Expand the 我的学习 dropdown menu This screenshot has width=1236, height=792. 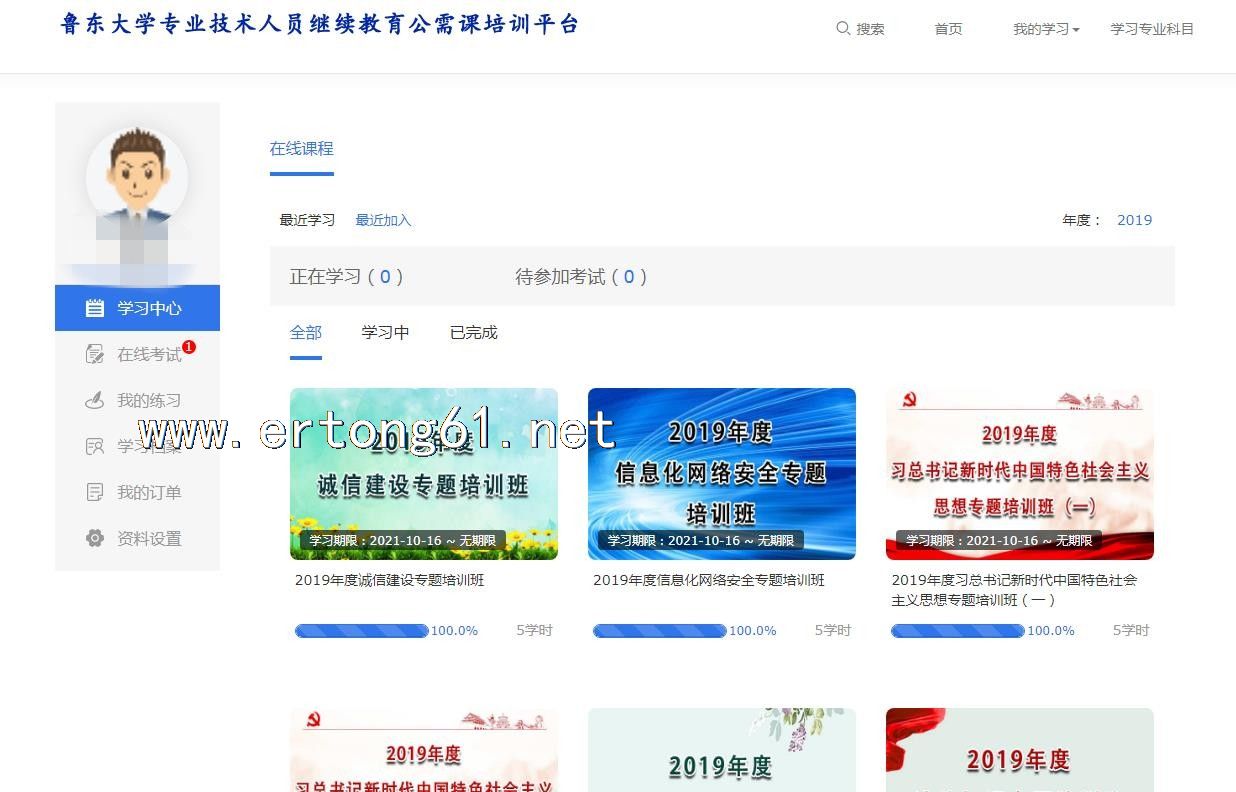tap(1045, 29)
